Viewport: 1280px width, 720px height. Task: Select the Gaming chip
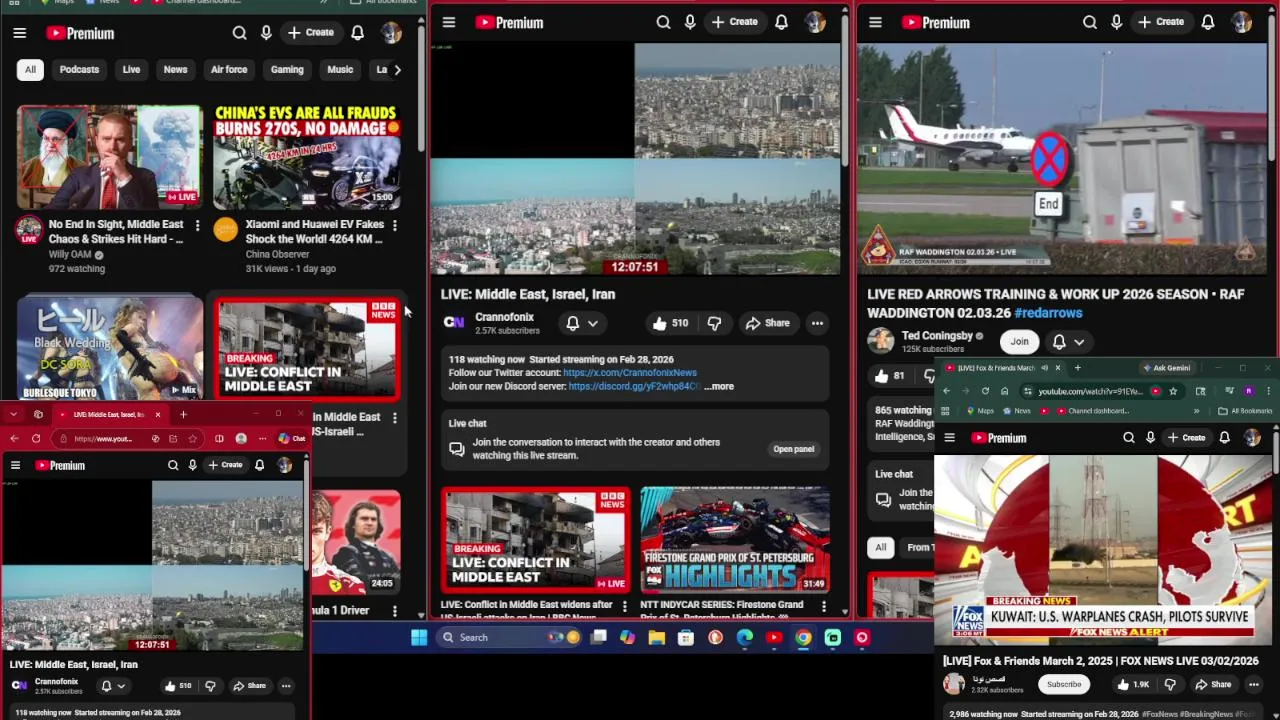pos(287,69)
